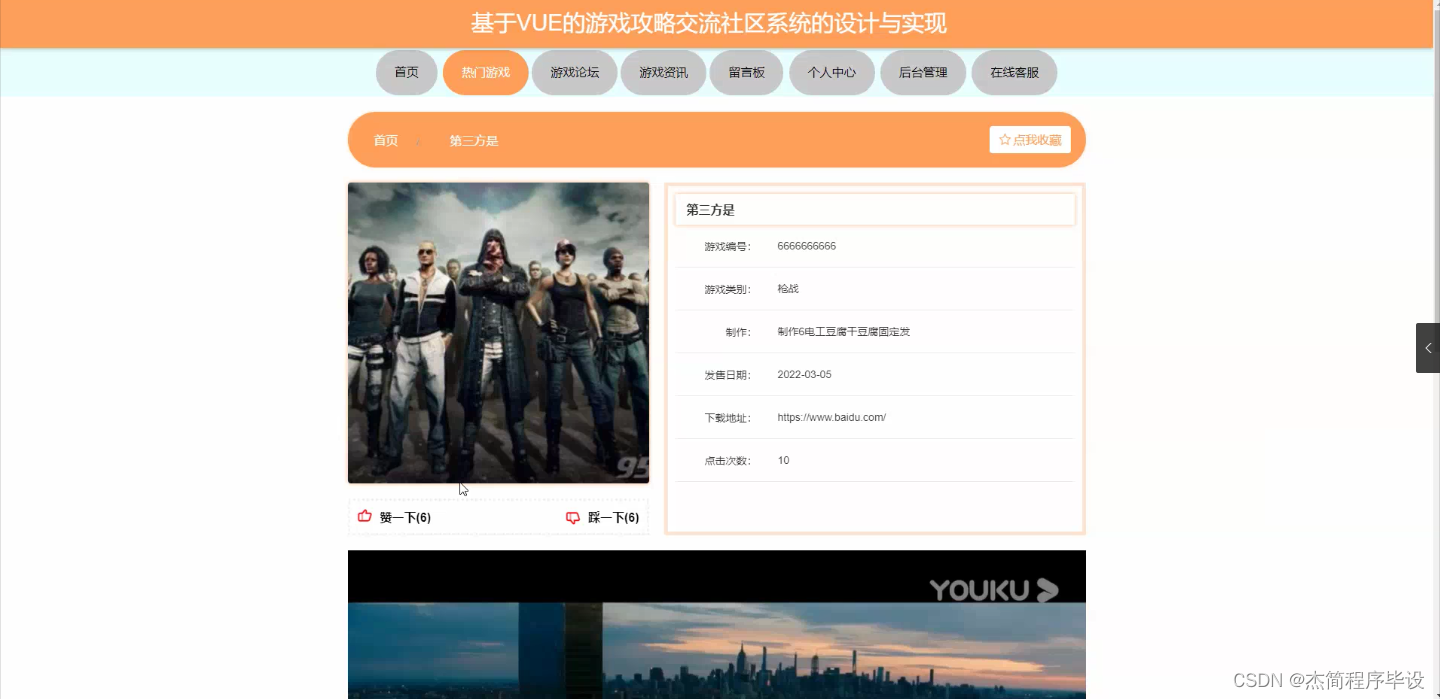Click the 游戏类别： label
The image size is (1440, 699).
click(x=727, y=290)
